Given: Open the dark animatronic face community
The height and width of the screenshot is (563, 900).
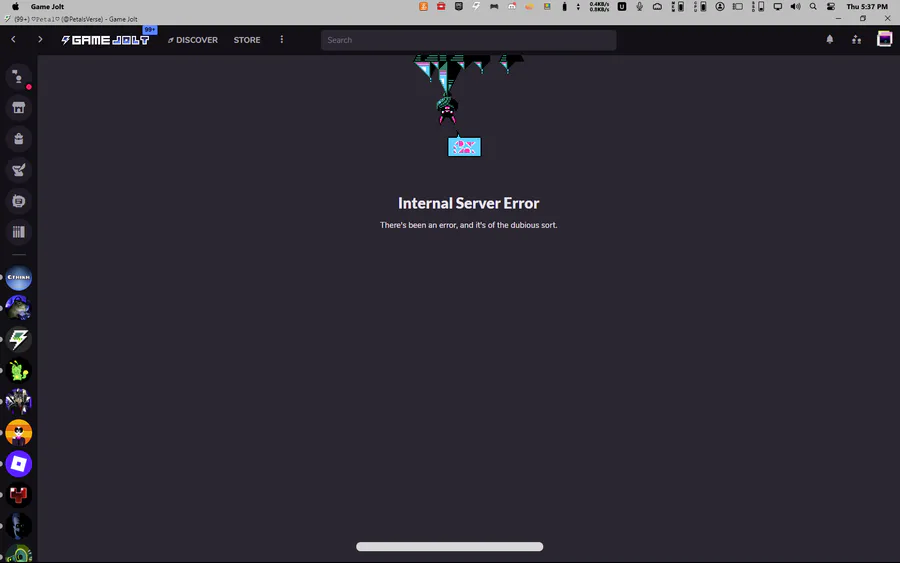Looking at the screenshot, I should coord(18,526).
